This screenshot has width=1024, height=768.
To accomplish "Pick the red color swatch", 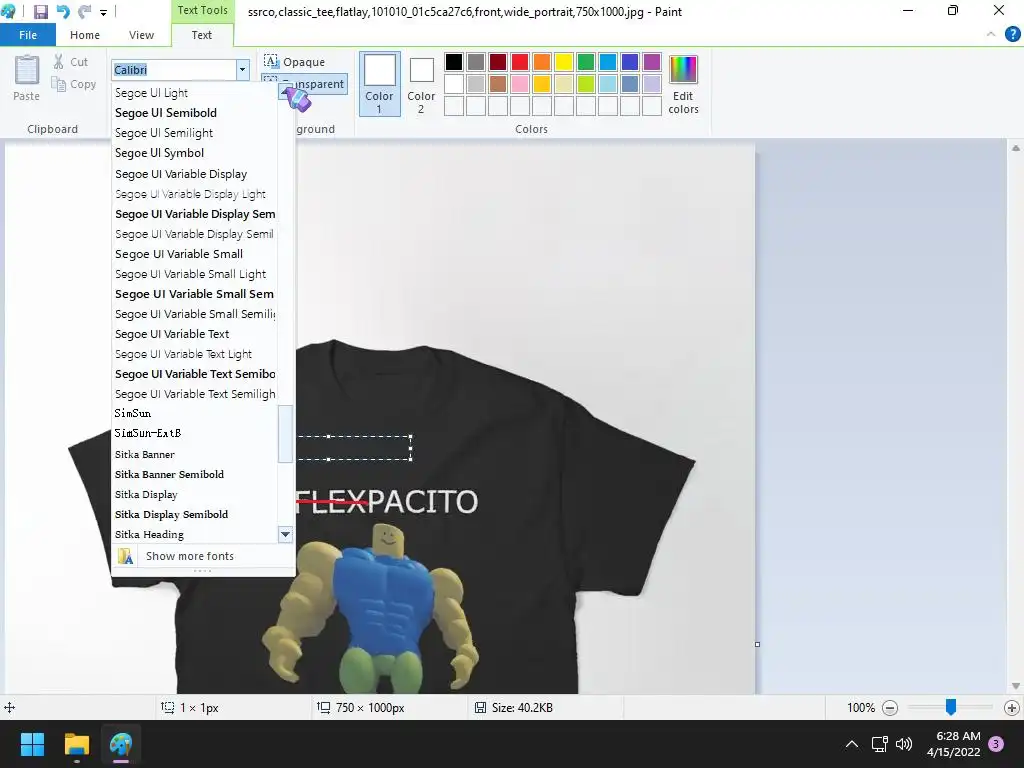I will (520, 62).
